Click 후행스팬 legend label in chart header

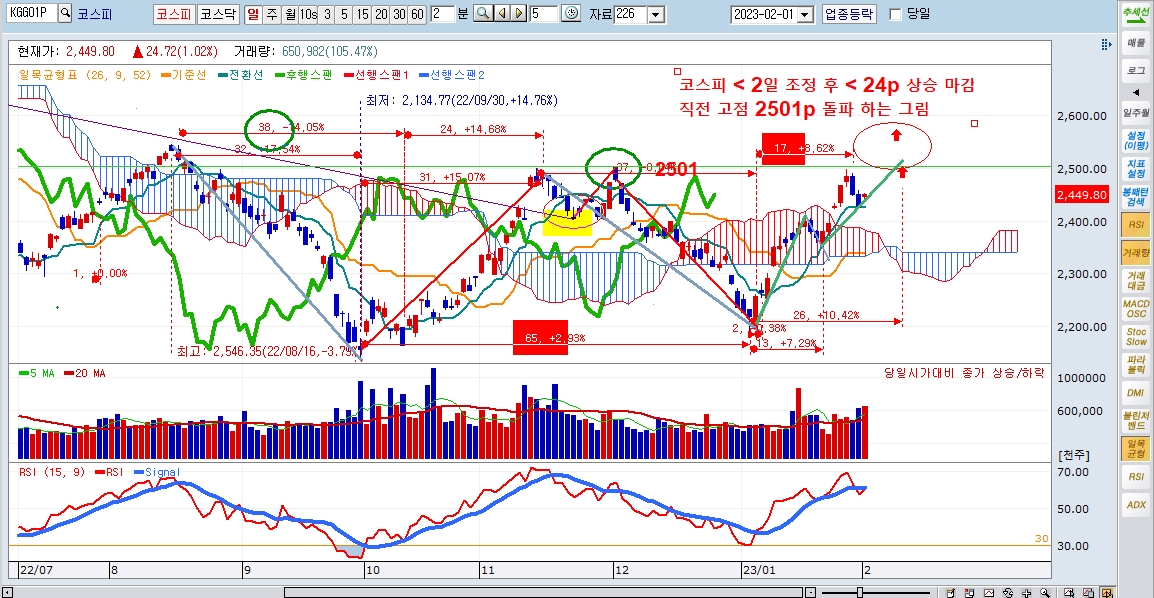[303, 75]
